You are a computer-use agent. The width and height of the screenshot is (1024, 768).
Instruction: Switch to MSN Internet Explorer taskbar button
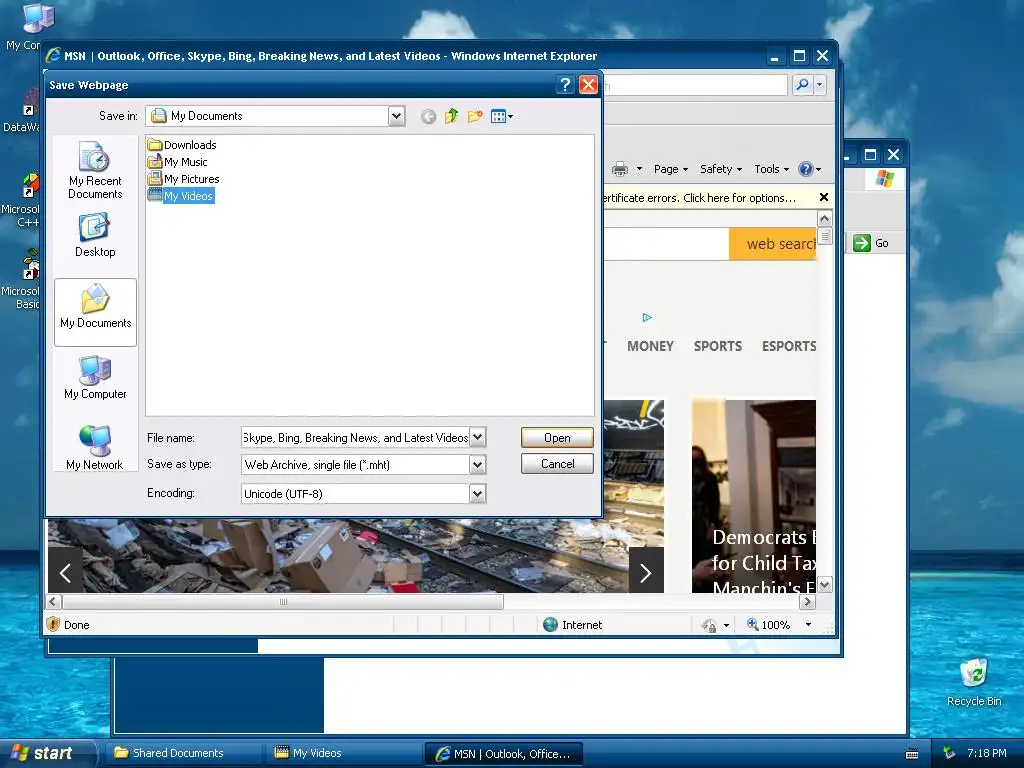point(504,754)
